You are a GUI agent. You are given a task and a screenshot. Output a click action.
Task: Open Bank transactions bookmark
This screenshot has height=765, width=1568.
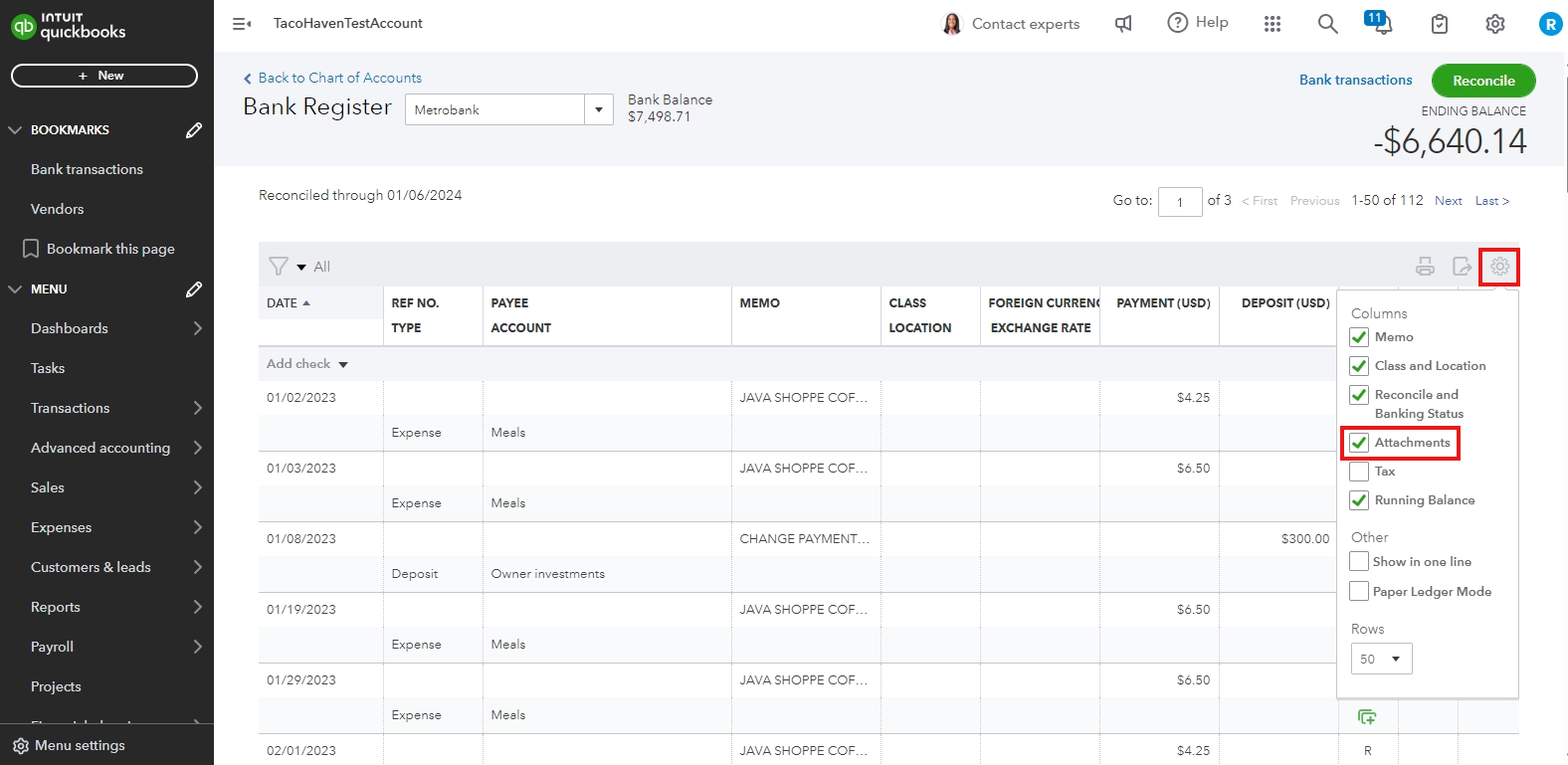[87, 169]
